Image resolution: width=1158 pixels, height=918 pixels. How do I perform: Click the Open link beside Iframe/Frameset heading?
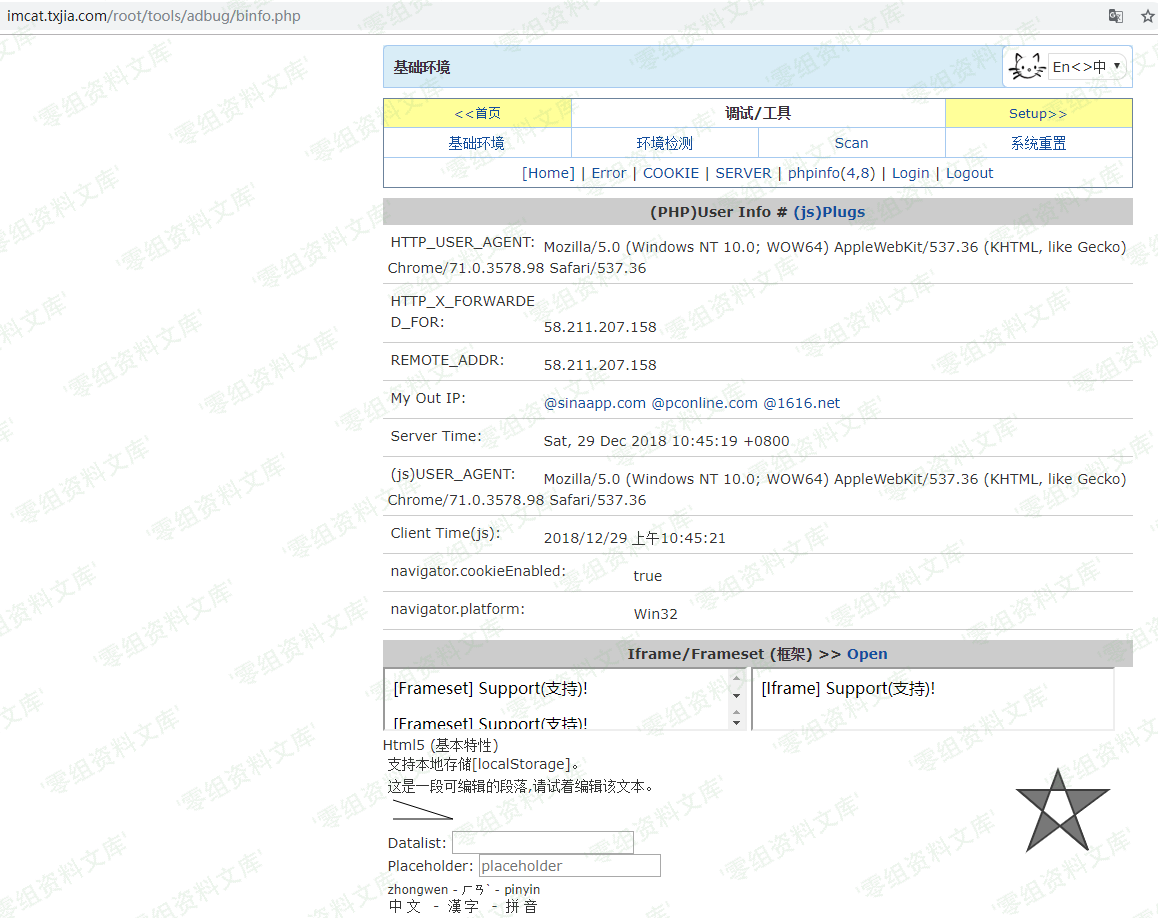coord(867,654)
